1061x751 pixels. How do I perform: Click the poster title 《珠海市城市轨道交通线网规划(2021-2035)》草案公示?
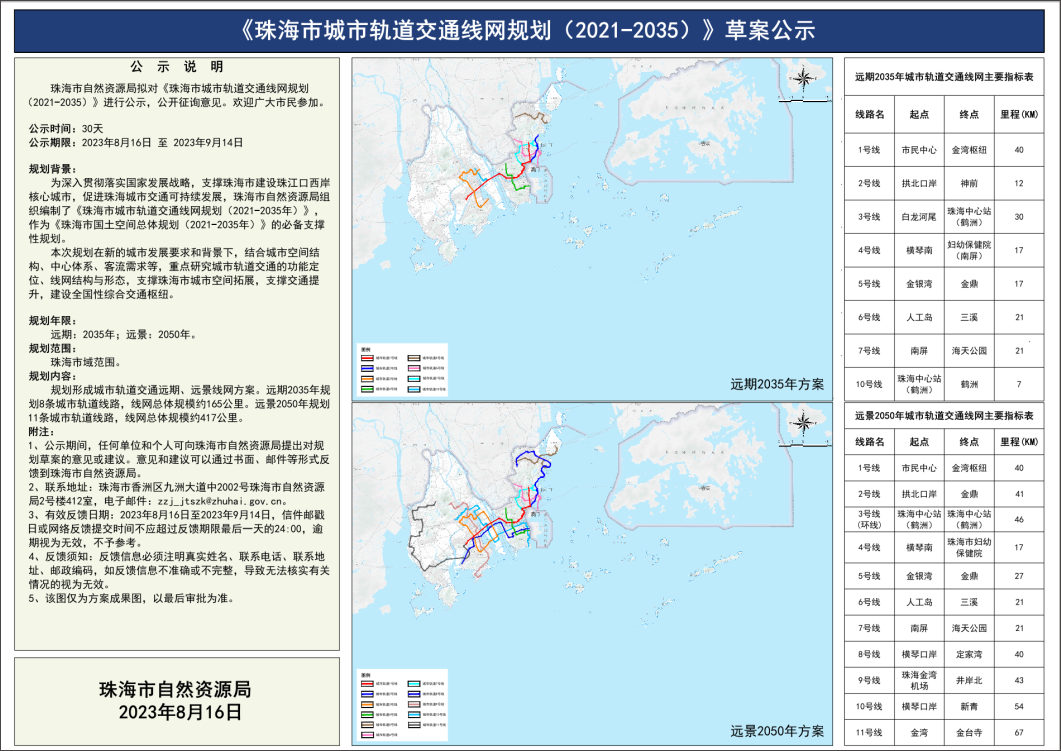(x=528, y=30)
